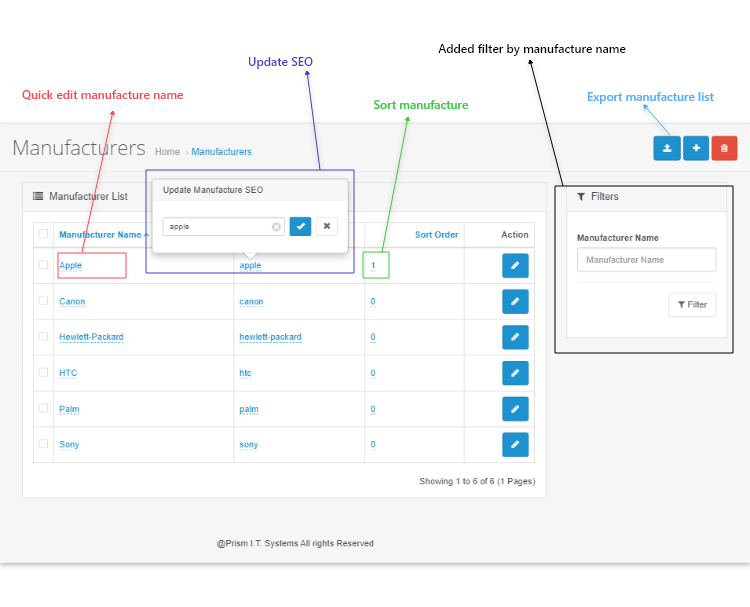The image size is (750, 607).
Task: Edit the sort order value 1 for Apple
Action: tap(373, 265)
